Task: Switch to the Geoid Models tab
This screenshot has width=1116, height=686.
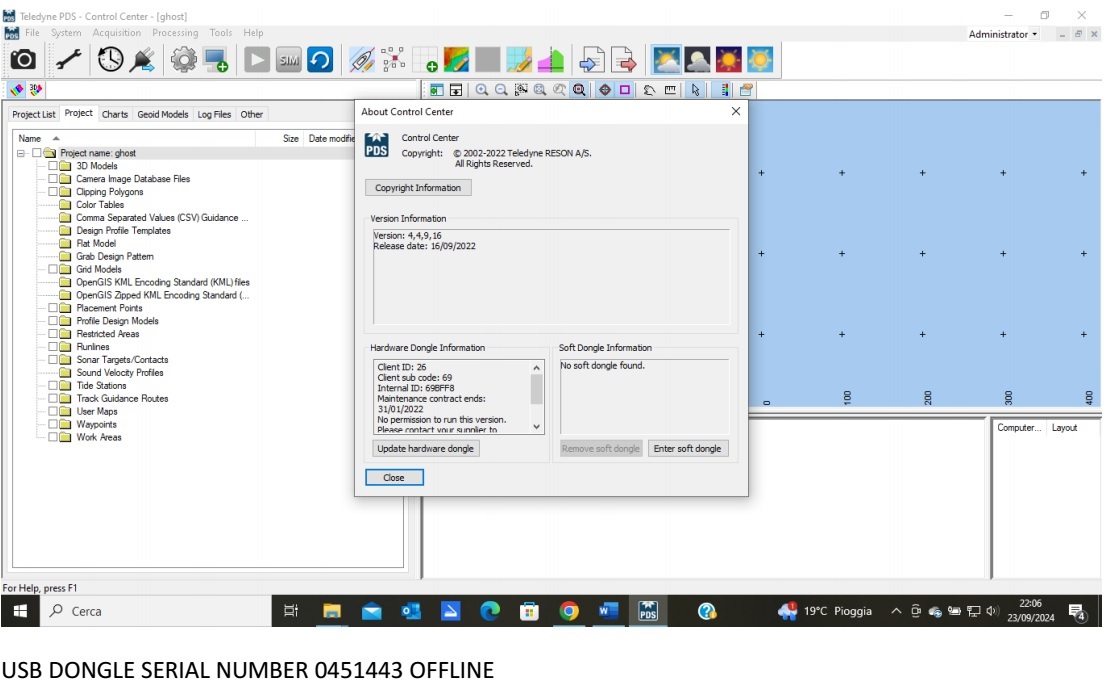Action: click(x=162, y=114)
